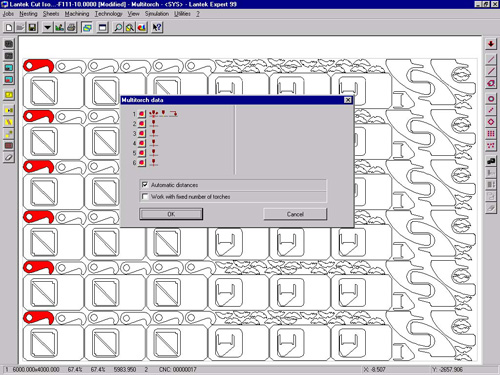Close the Multitorch data dialog
The width and height of the screenshot is (500, 375).
[x=348, y=100]
